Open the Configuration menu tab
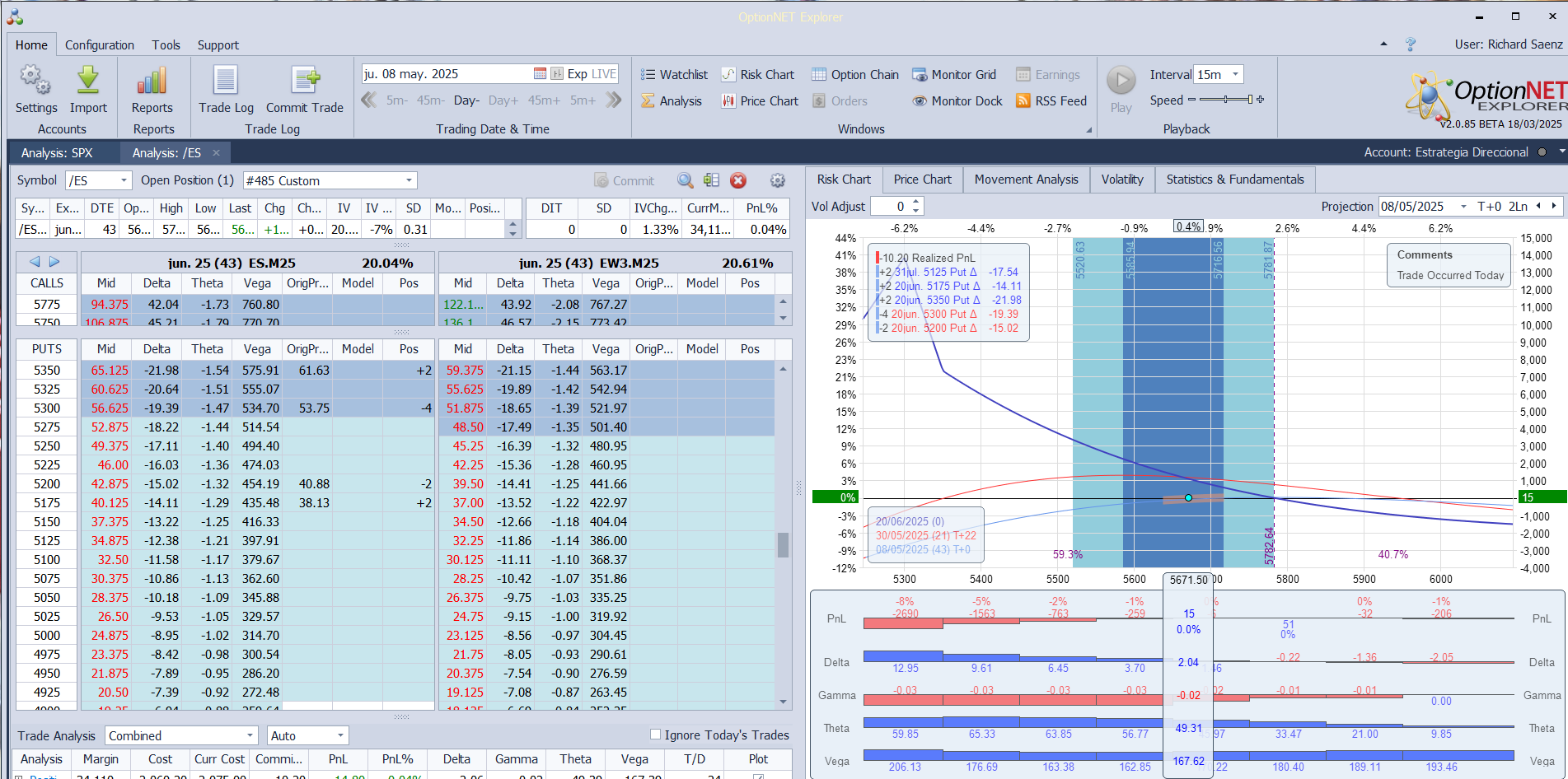 [x=100, y=45]
